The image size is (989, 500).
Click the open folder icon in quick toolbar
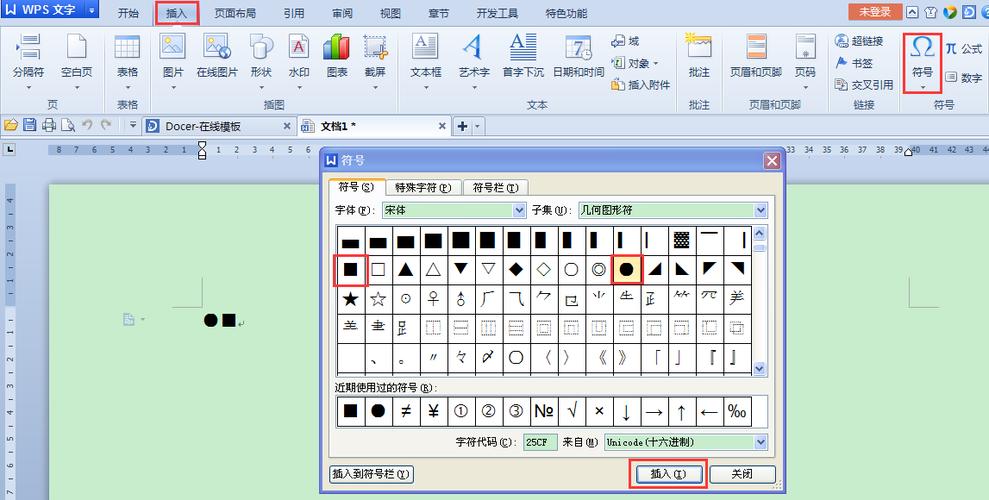click(11, 125)
